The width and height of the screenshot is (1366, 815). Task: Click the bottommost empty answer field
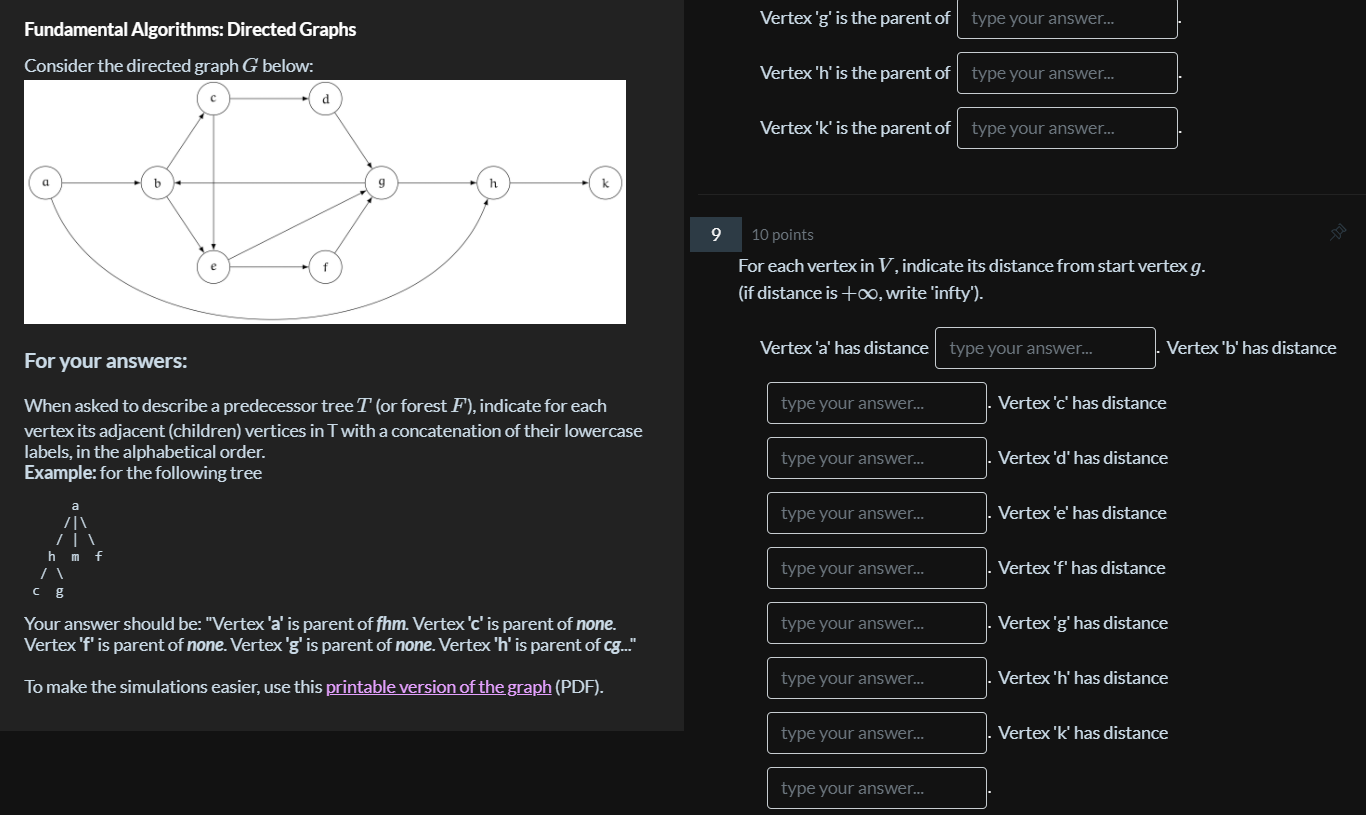pyautogui.click(x=876, y=787)
